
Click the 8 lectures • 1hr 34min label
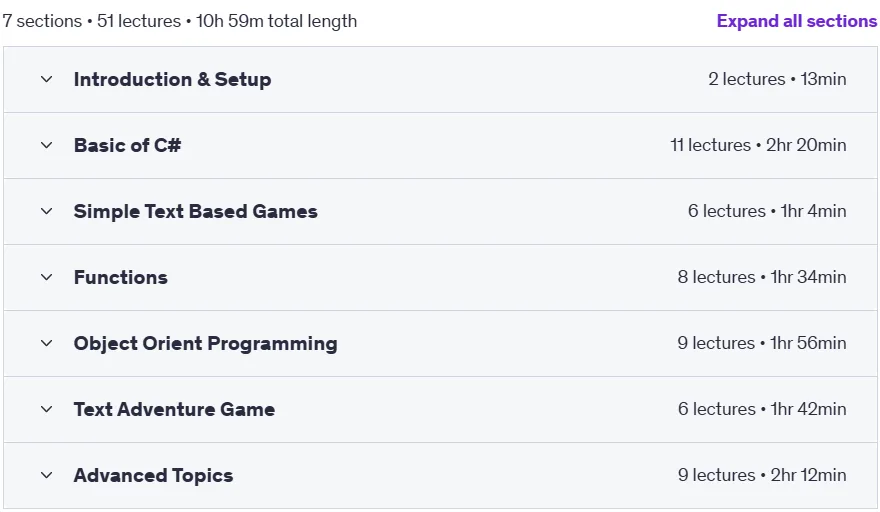[x=762, y=277]
